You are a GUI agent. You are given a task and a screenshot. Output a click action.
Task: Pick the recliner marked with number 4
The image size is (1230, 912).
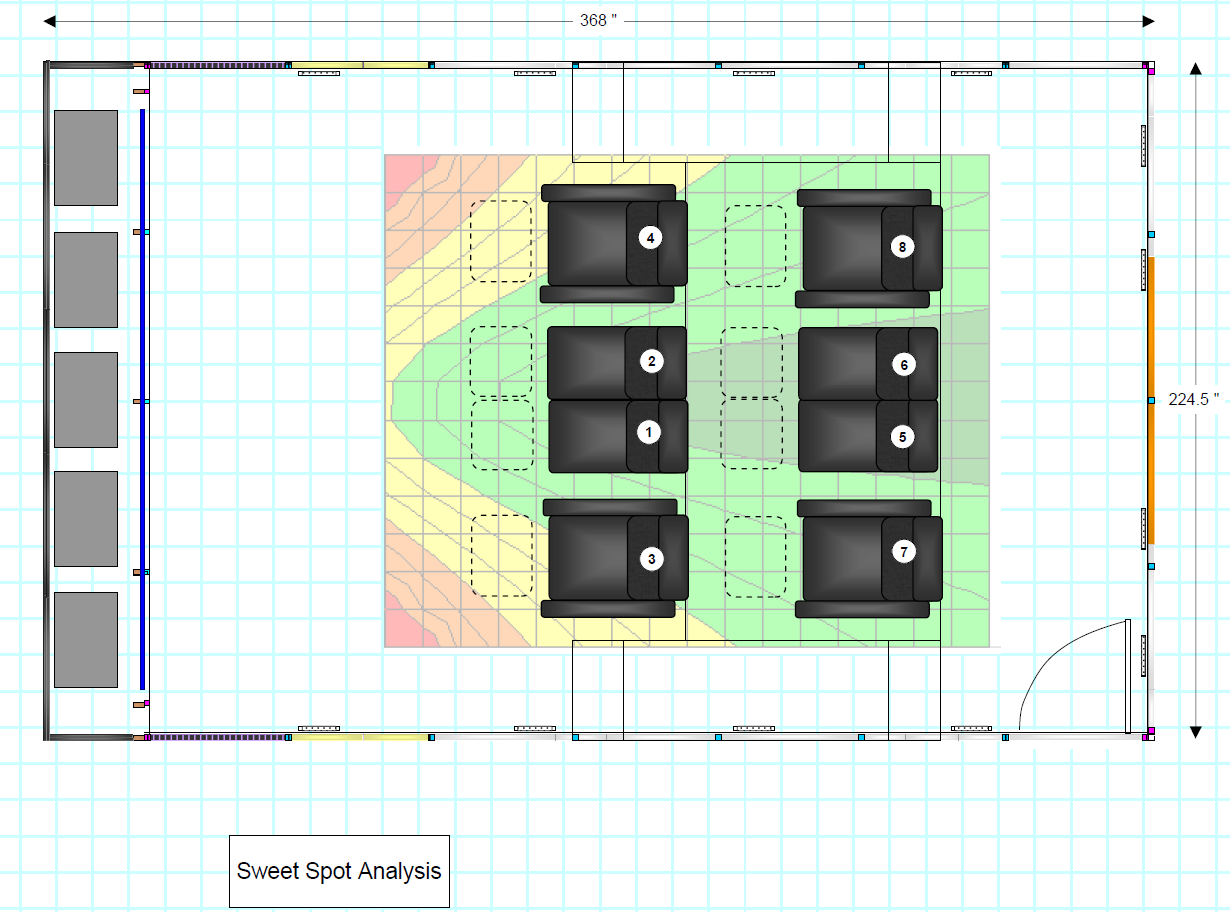[615, 242]
